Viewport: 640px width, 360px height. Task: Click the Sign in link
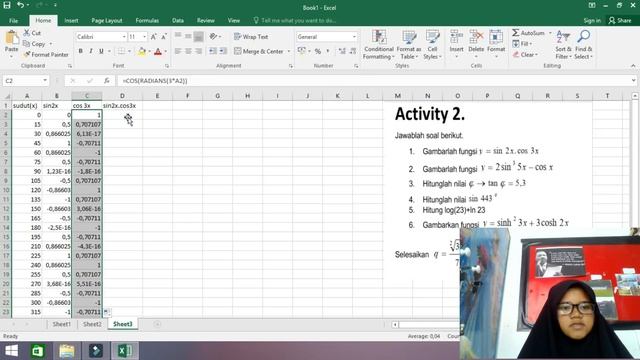coord(592,20)
